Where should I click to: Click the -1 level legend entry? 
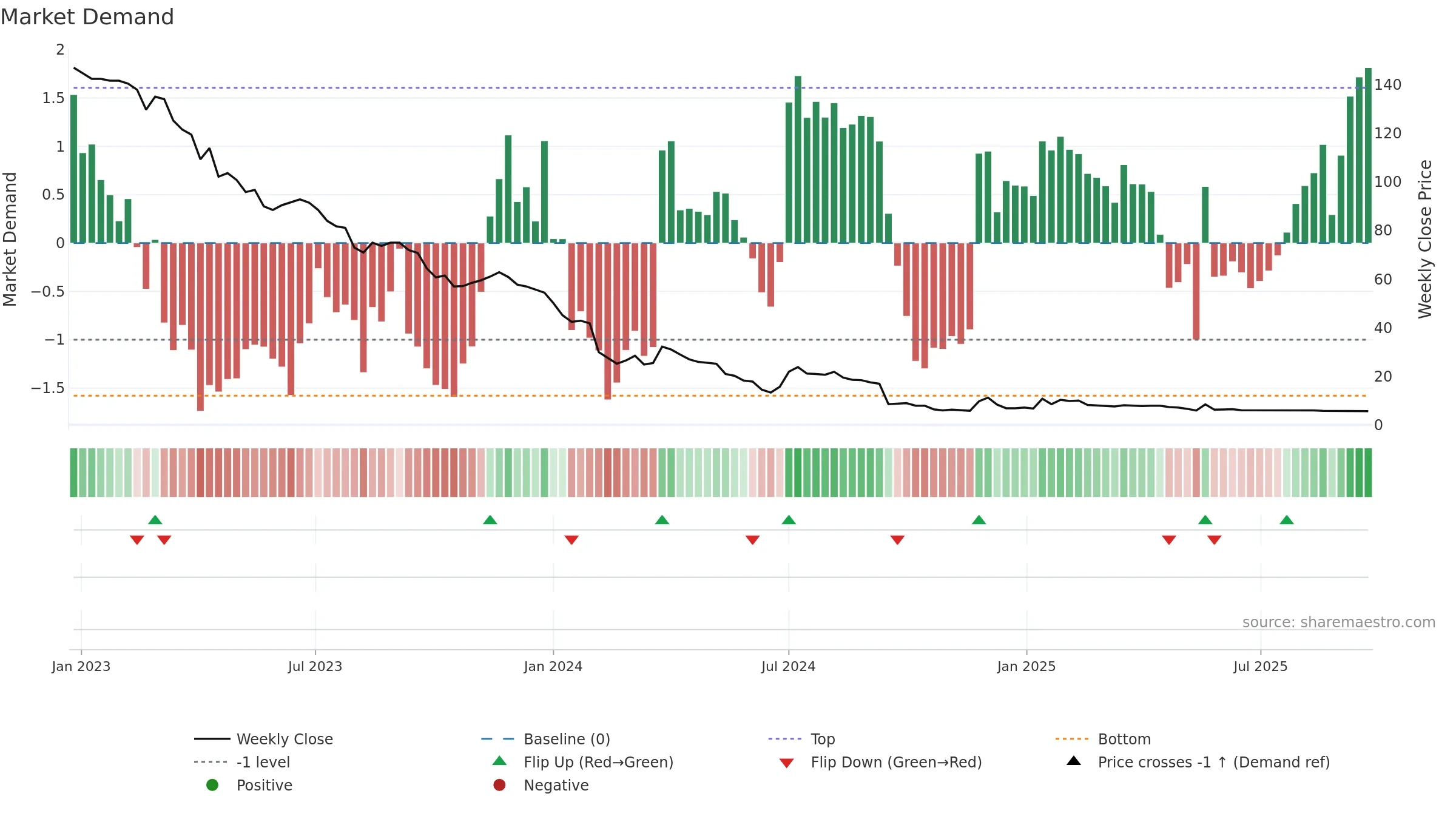242,762
